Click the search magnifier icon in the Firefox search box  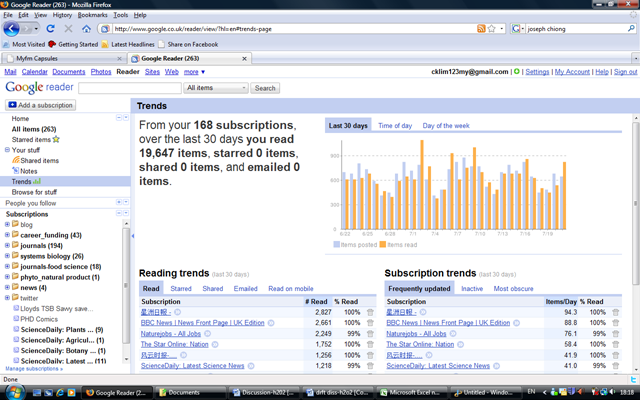[631, 29]
